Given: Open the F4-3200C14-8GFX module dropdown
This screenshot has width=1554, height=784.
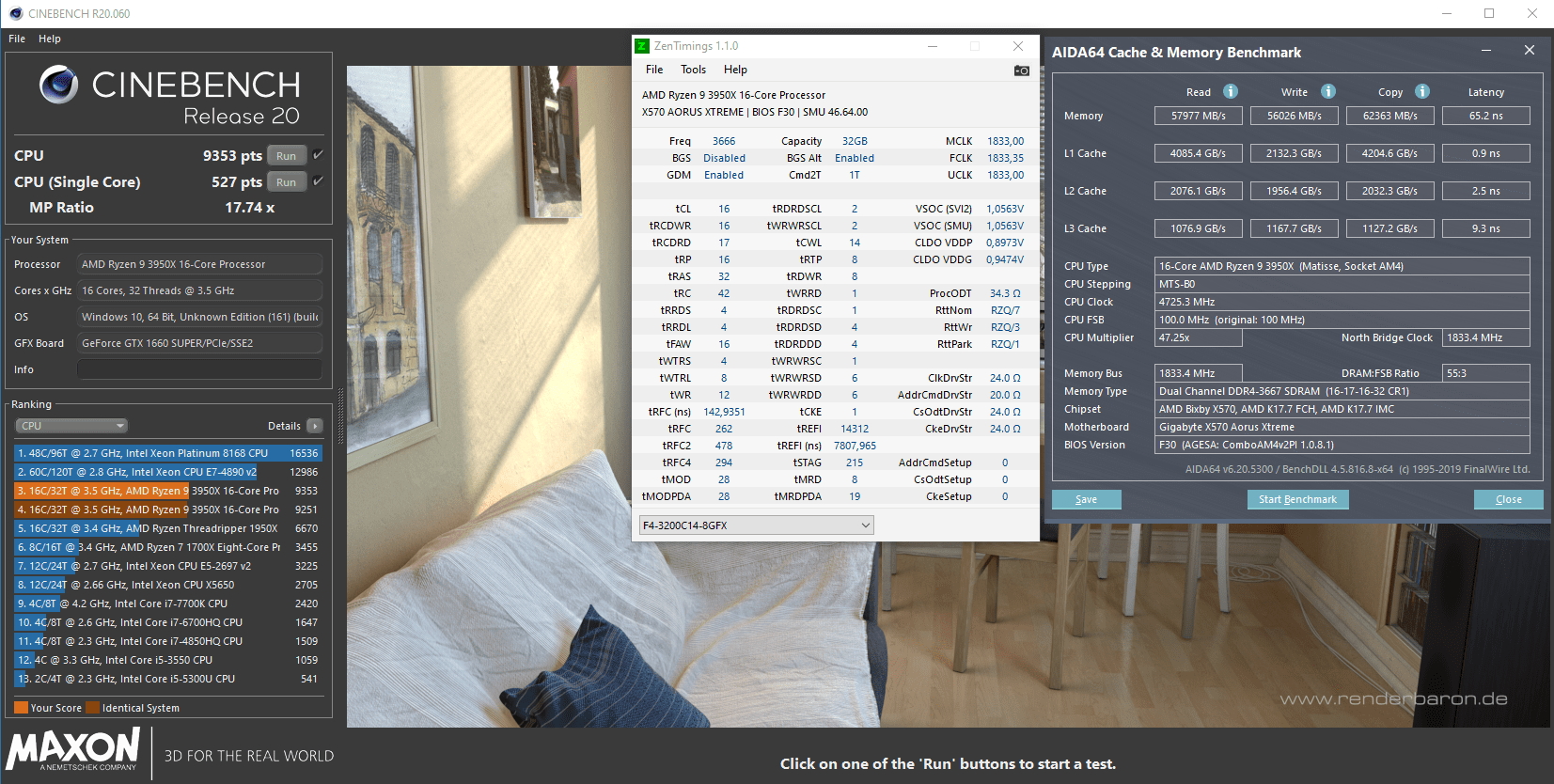Looking at the screenshot, I should pyautogui.click(x=756, y=525).
